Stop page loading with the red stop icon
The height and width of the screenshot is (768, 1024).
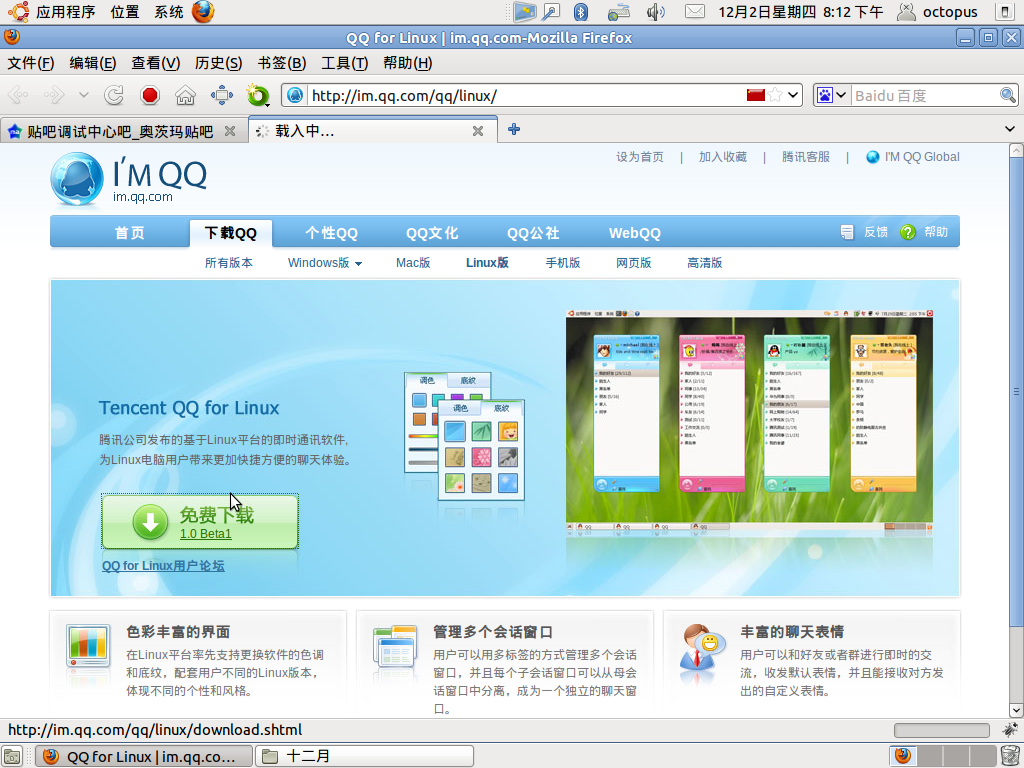(150, 95)
